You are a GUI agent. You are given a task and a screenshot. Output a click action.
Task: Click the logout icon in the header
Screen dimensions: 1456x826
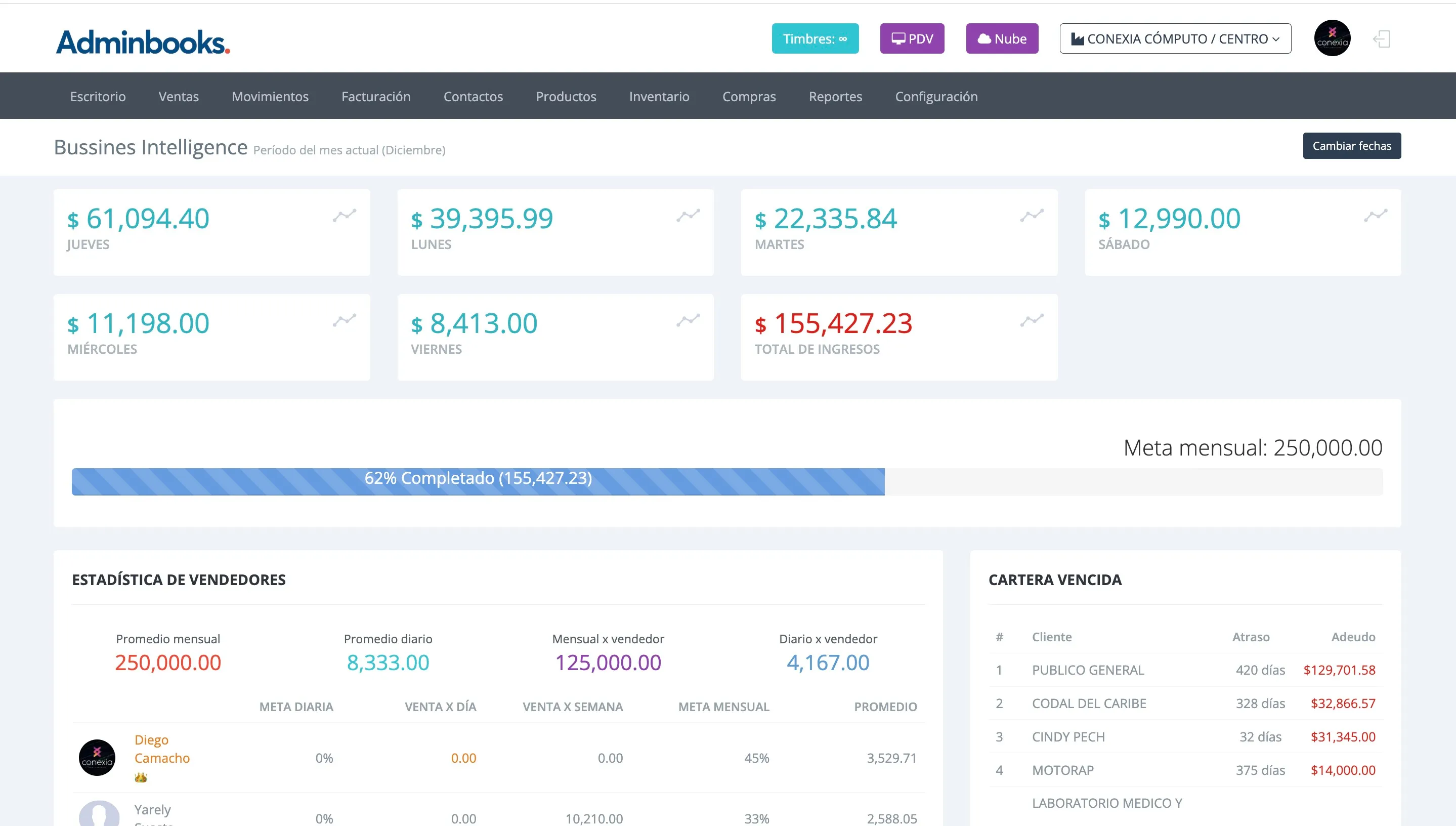point(1381,39)
